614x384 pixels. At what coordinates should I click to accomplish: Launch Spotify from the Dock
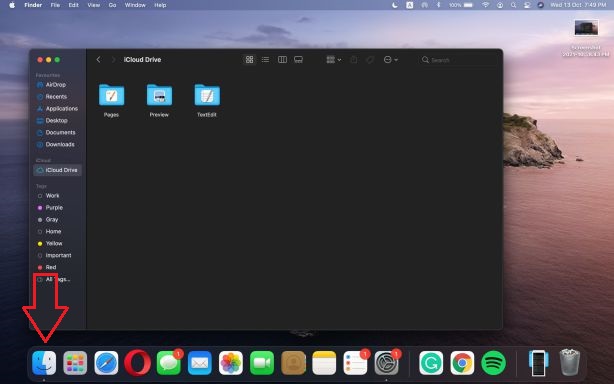493,363
